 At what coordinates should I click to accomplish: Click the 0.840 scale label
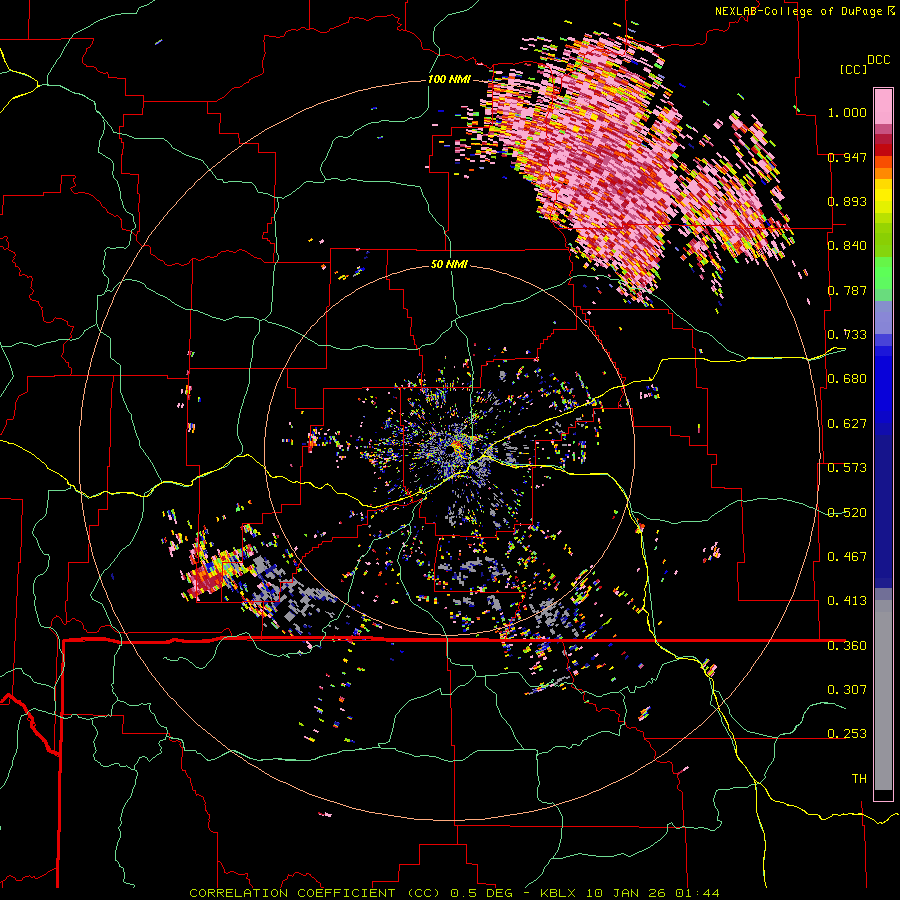pos(847,246)
